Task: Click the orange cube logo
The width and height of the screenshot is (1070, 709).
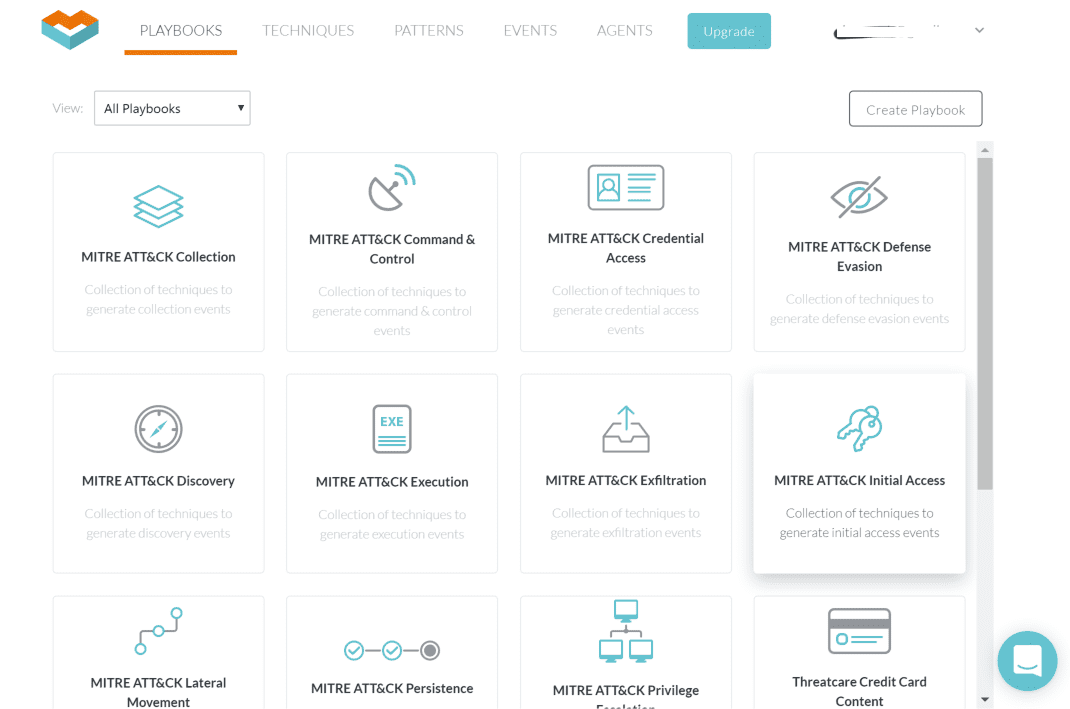Action: click(70, 29)
